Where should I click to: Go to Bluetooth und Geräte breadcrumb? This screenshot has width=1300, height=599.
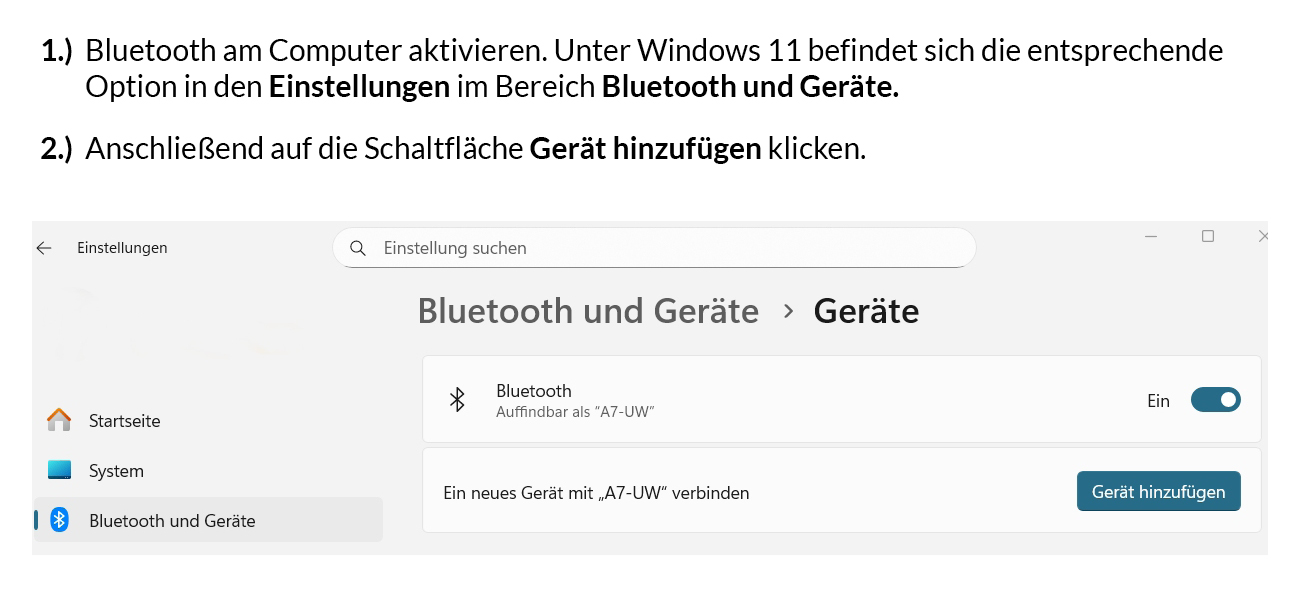click(x=588, y=311)
